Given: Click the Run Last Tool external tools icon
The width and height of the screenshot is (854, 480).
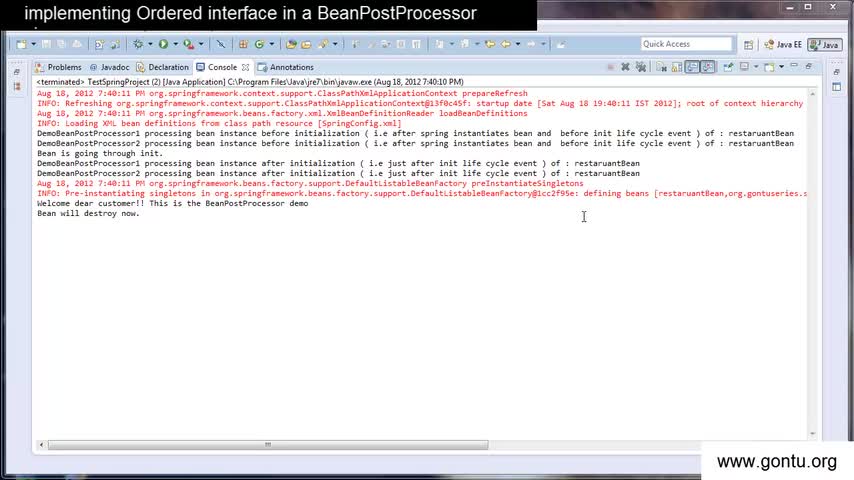Looking at the screenshot, I should (188, 44).
